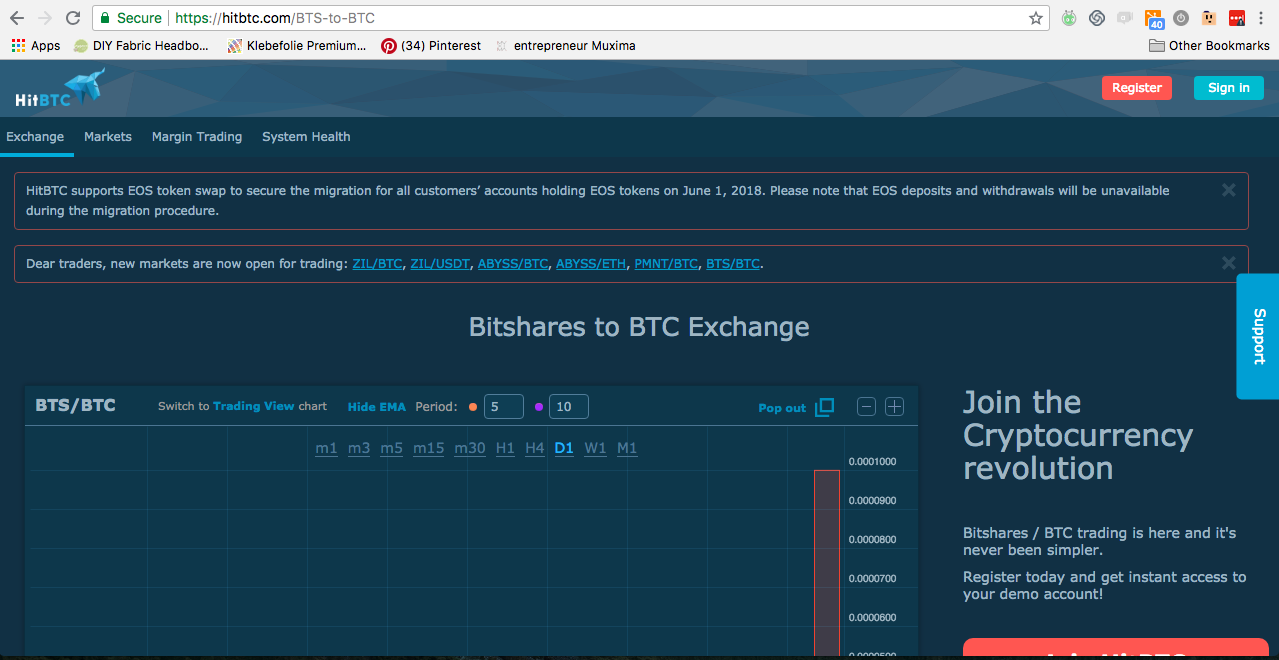Click the orange EMA color dot
The width and height of the screenshot is (1279, 660).
tap(473, 407)
